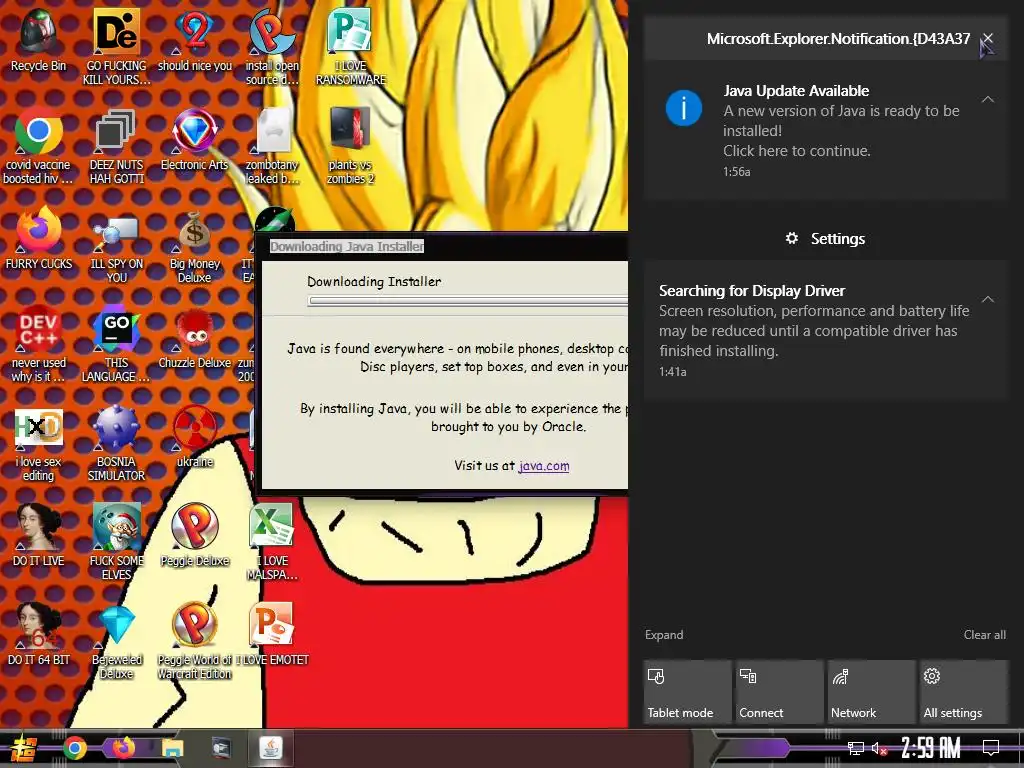1024x768 pixels.
Task: Open Peggle World of Warcraft Edition icon
Action: (195, 641)
